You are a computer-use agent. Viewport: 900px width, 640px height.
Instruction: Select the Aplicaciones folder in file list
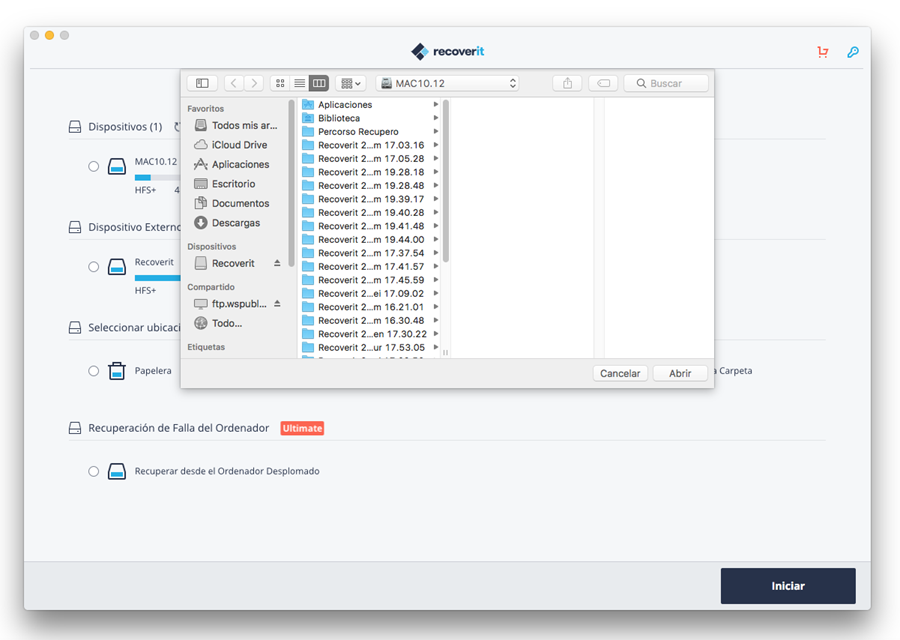tap(368, 104)
